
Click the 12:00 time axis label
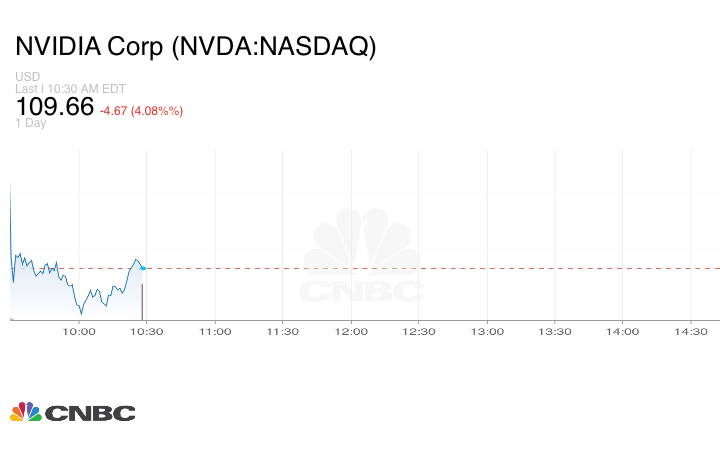tap(351, 331)
